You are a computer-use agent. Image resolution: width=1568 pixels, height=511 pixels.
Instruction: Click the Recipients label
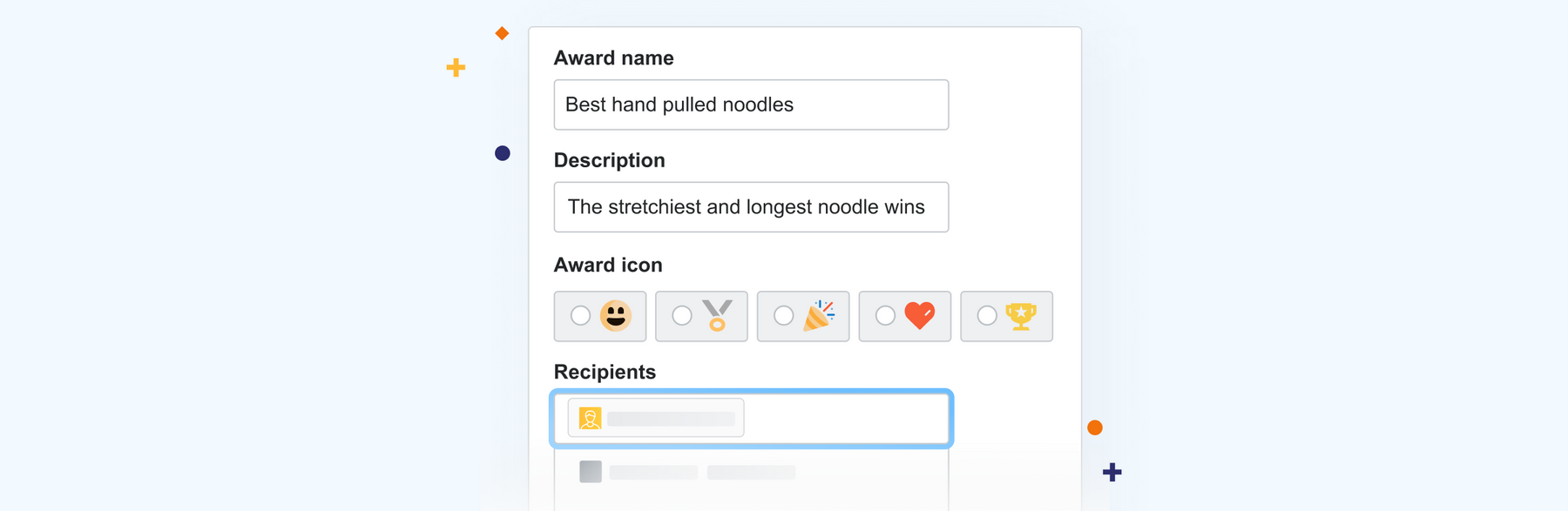[605, 372]
